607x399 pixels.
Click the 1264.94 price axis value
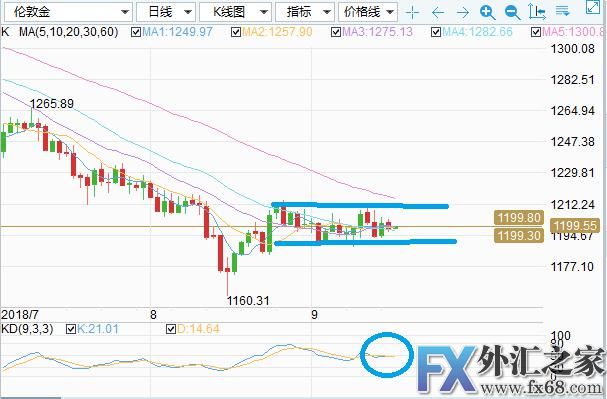pos(573,111)
